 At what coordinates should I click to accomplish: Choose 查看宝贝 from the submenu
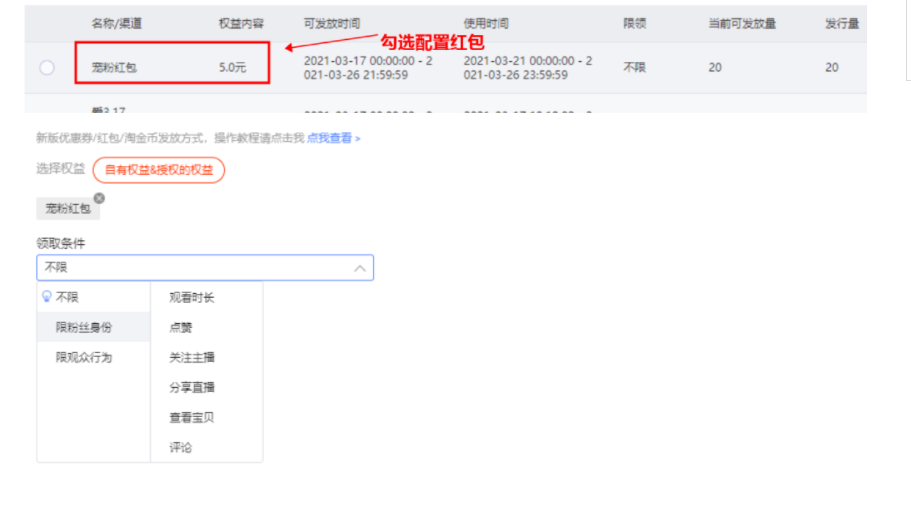pos(192,417)
